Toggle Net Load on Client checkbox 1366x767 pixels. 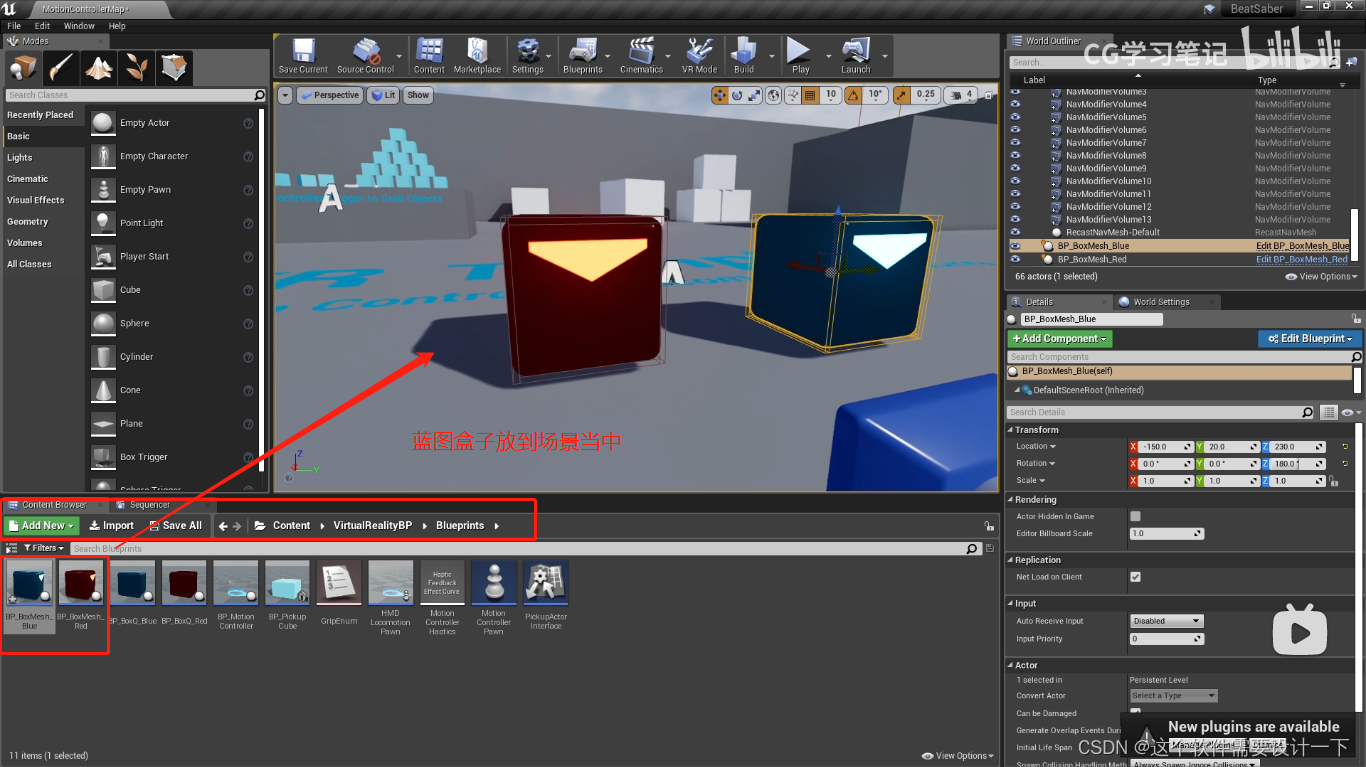[1135, 577]
